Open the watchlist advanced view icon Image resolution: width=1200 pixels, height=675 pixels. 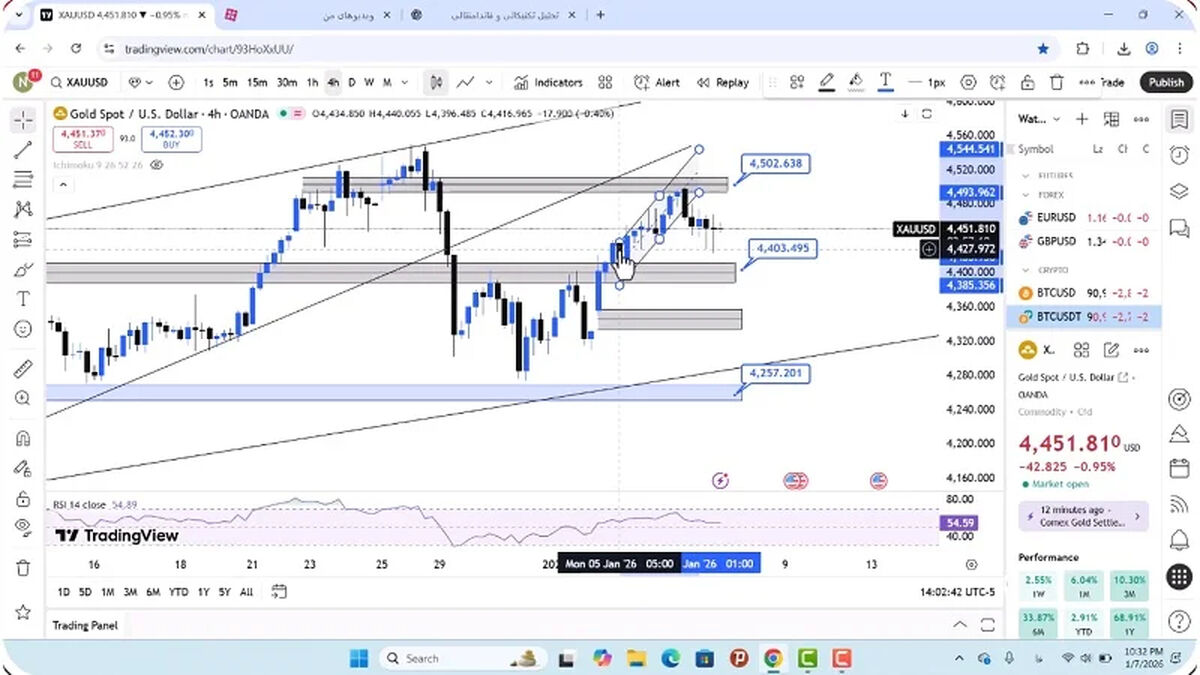1111,119
